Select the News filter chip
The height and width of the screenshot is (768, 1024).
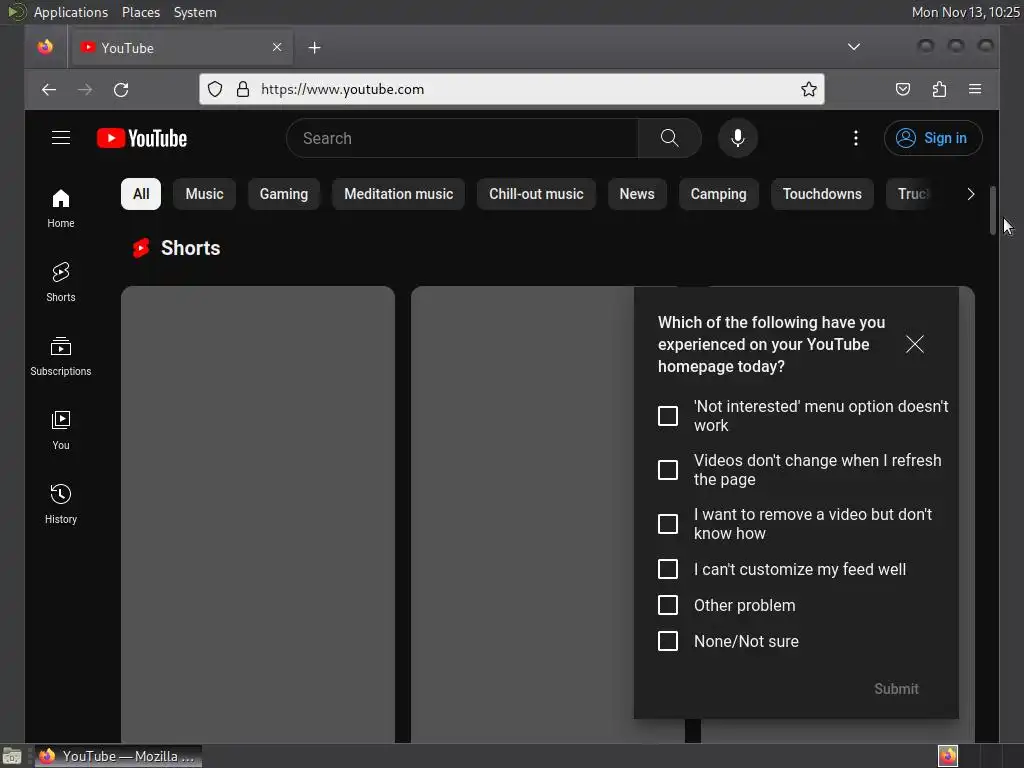pyautogui.click(x=637, y=194)
